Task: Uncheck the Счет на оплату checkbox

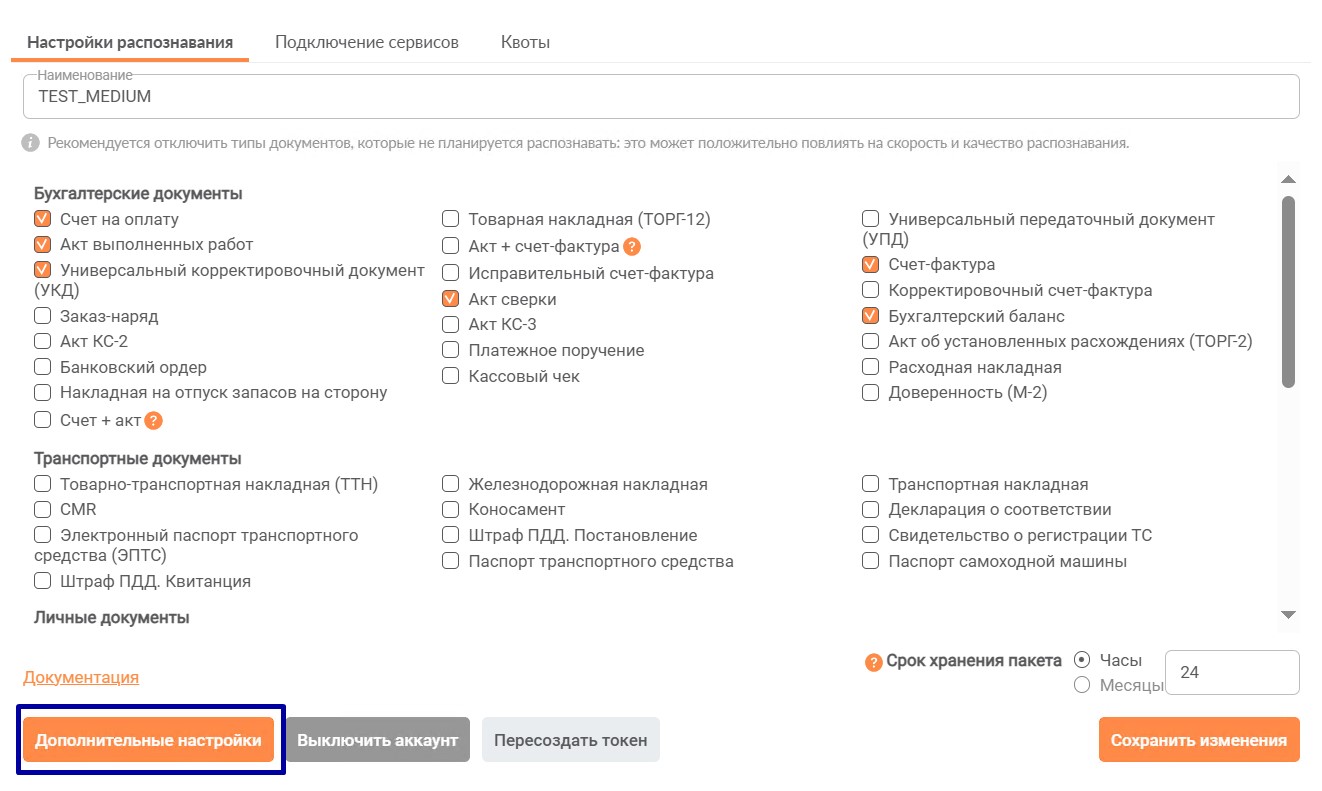Action: click(x=43, y=219)
